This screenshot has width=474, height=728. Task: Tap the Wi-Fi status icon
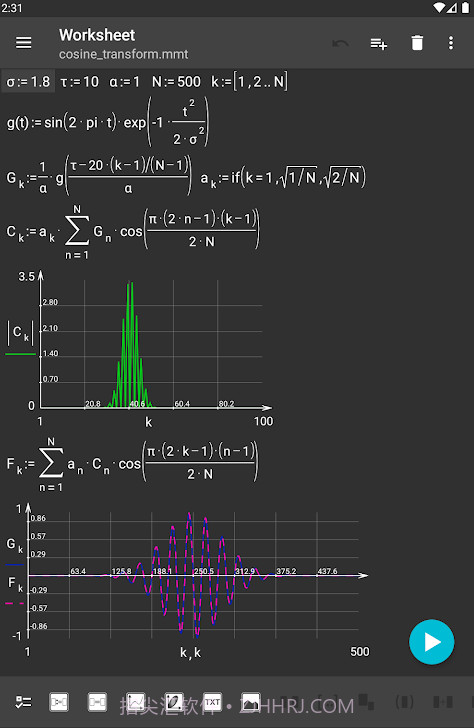pyautogui.click(x=439, y=8)
